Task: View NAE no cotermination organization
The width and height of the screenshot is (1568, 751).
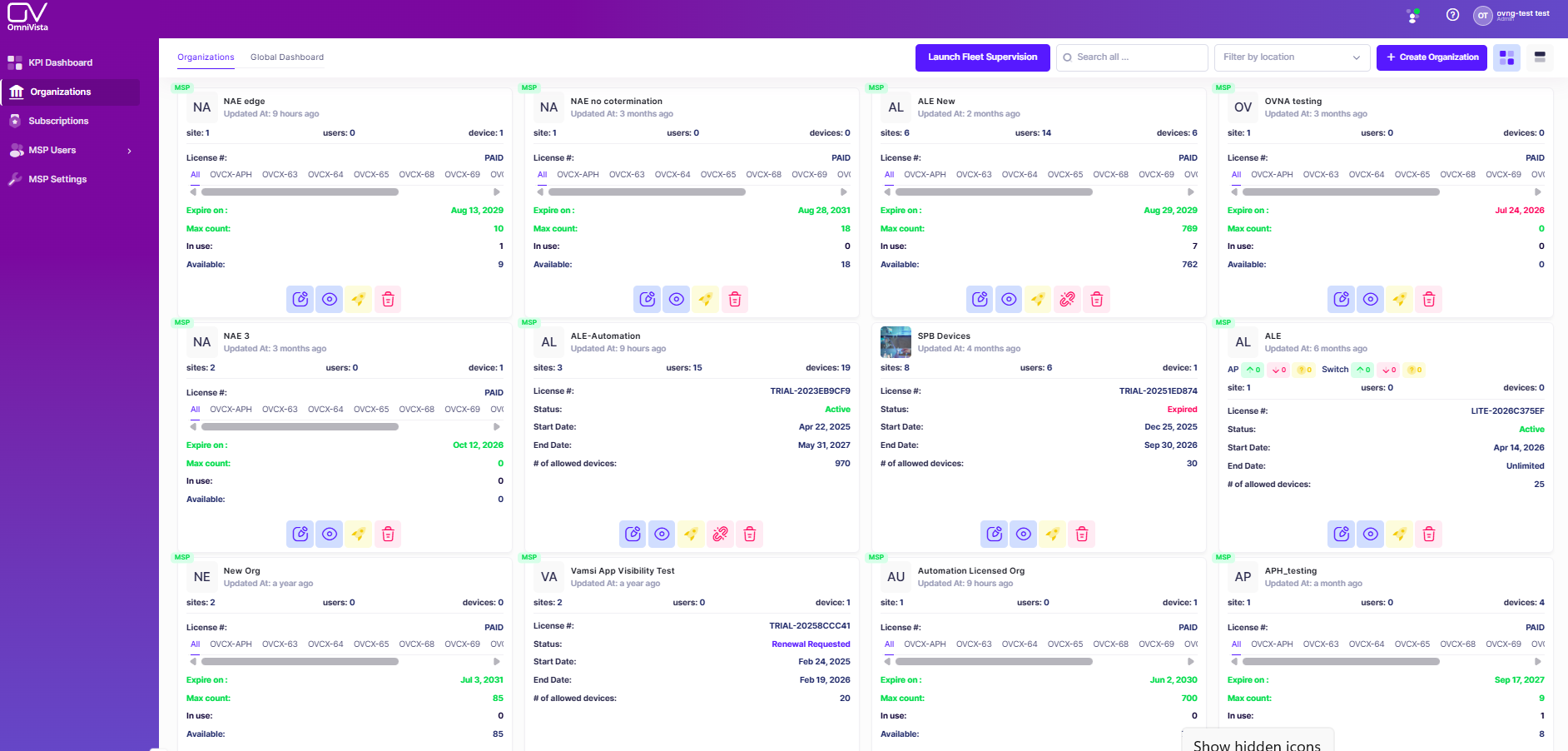Action: [x=677, y=299]
